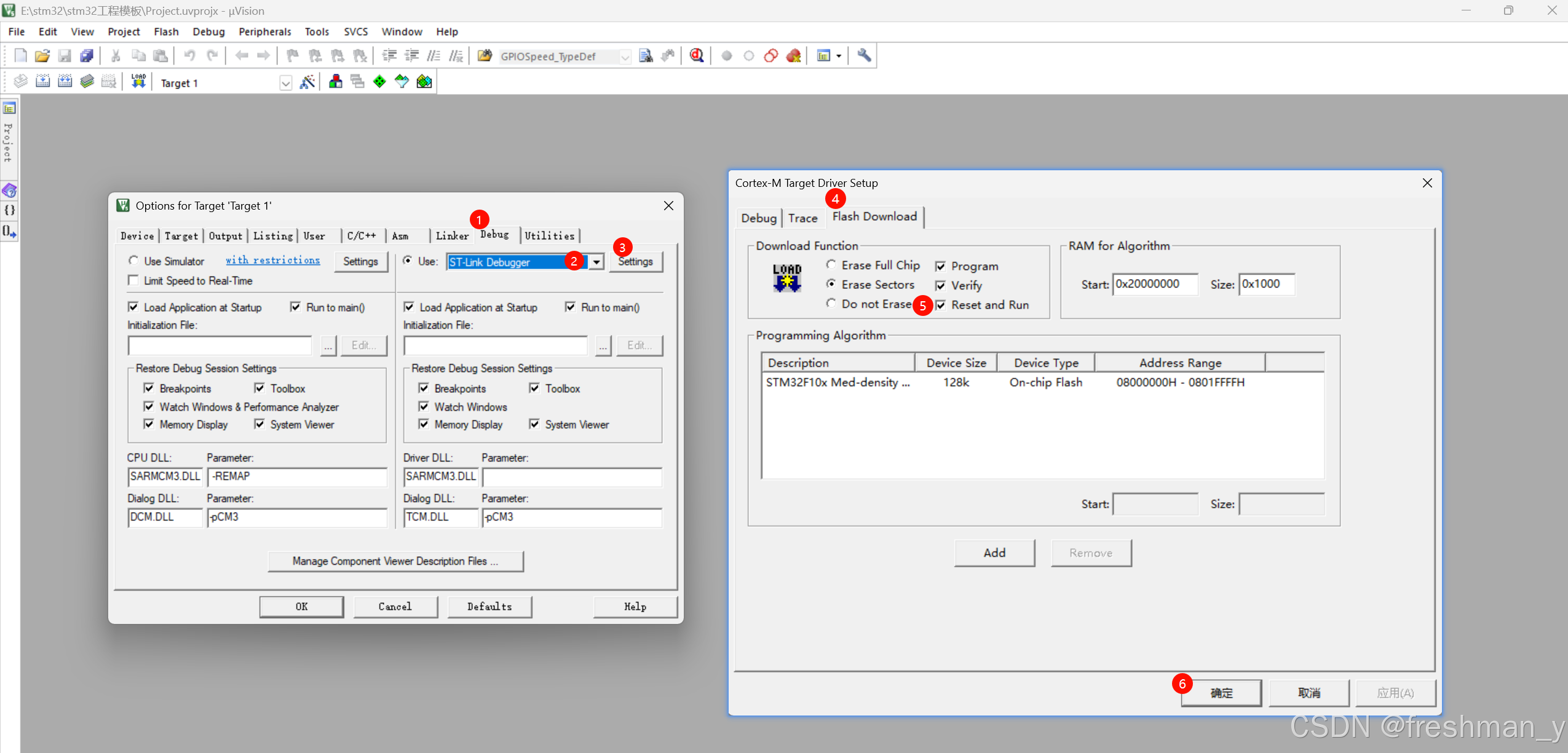1568x753 pixels.
Task: Click the Start/Stop Debug Session icon
Action: (697, 56)
